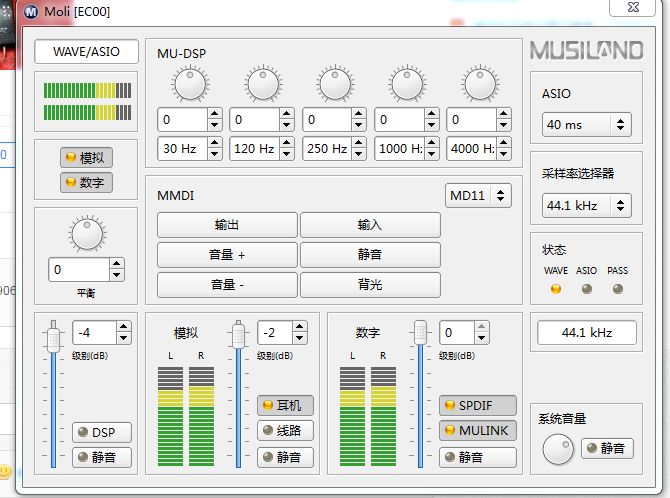Click the 系统音量 system volume knob
The width and height of the screenshot is (670, 498).
(558, 449)
